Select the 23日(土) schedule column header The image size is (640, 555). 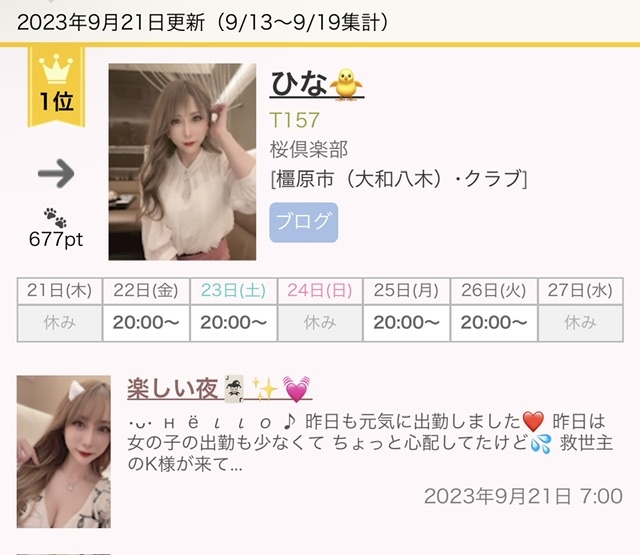[233, 291]
